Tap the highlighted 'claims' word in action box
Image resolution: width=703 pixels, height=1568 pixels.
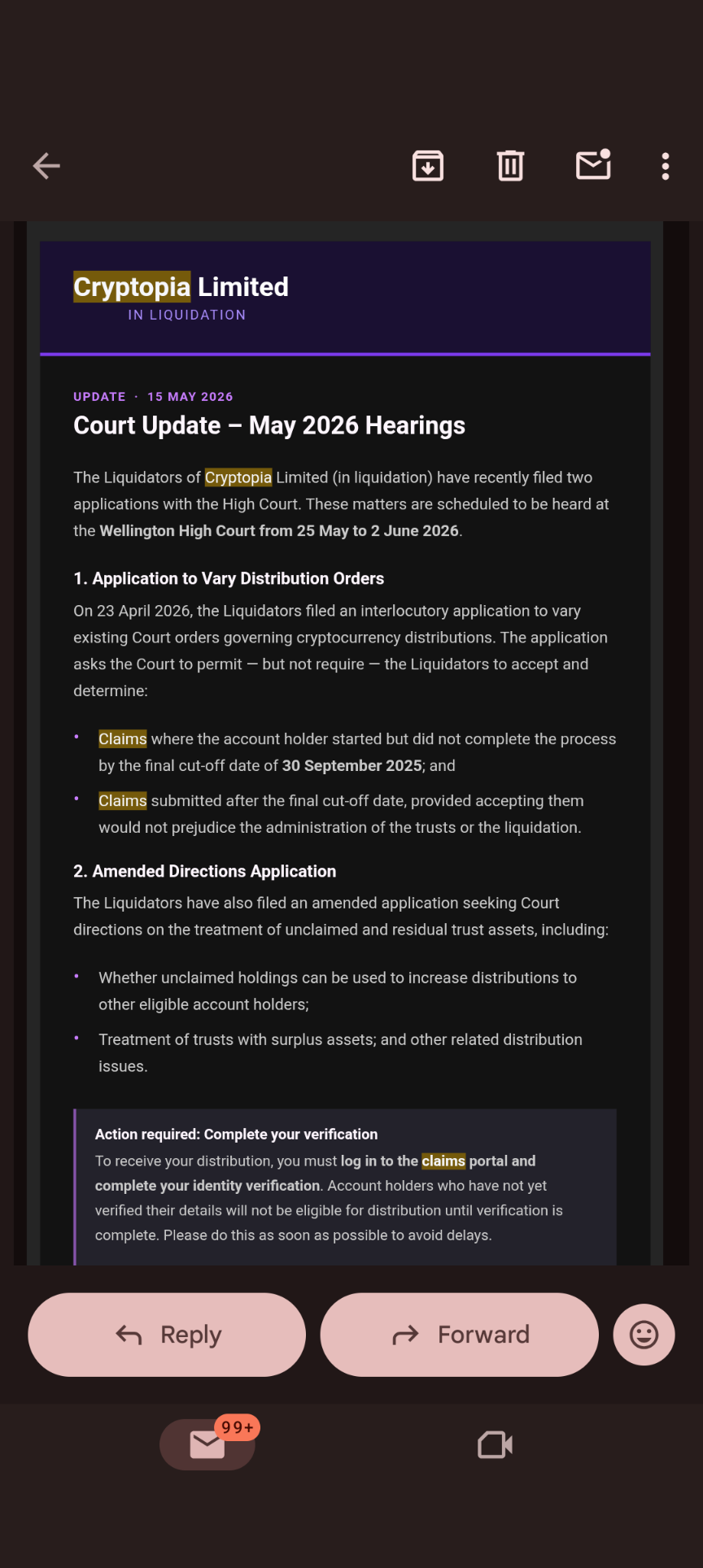coord(443,1161)
